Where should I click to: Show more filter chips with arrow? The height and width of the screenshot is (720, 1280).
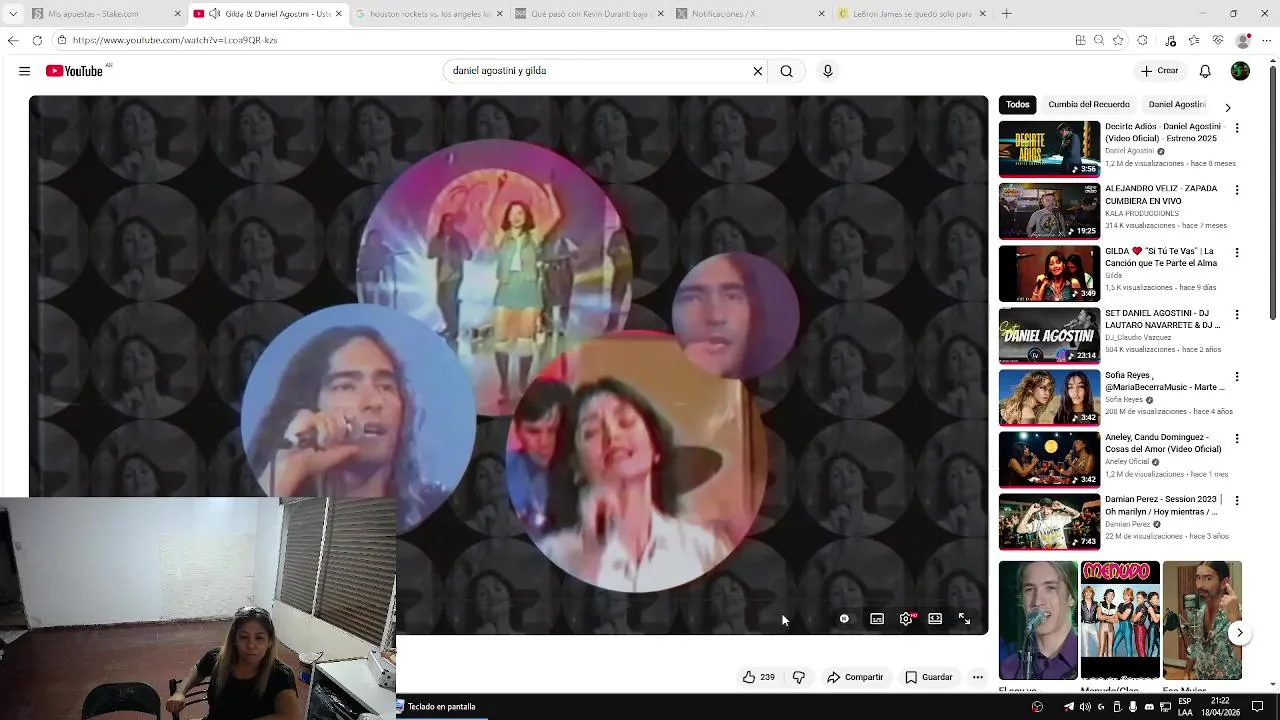[1228, 107]
